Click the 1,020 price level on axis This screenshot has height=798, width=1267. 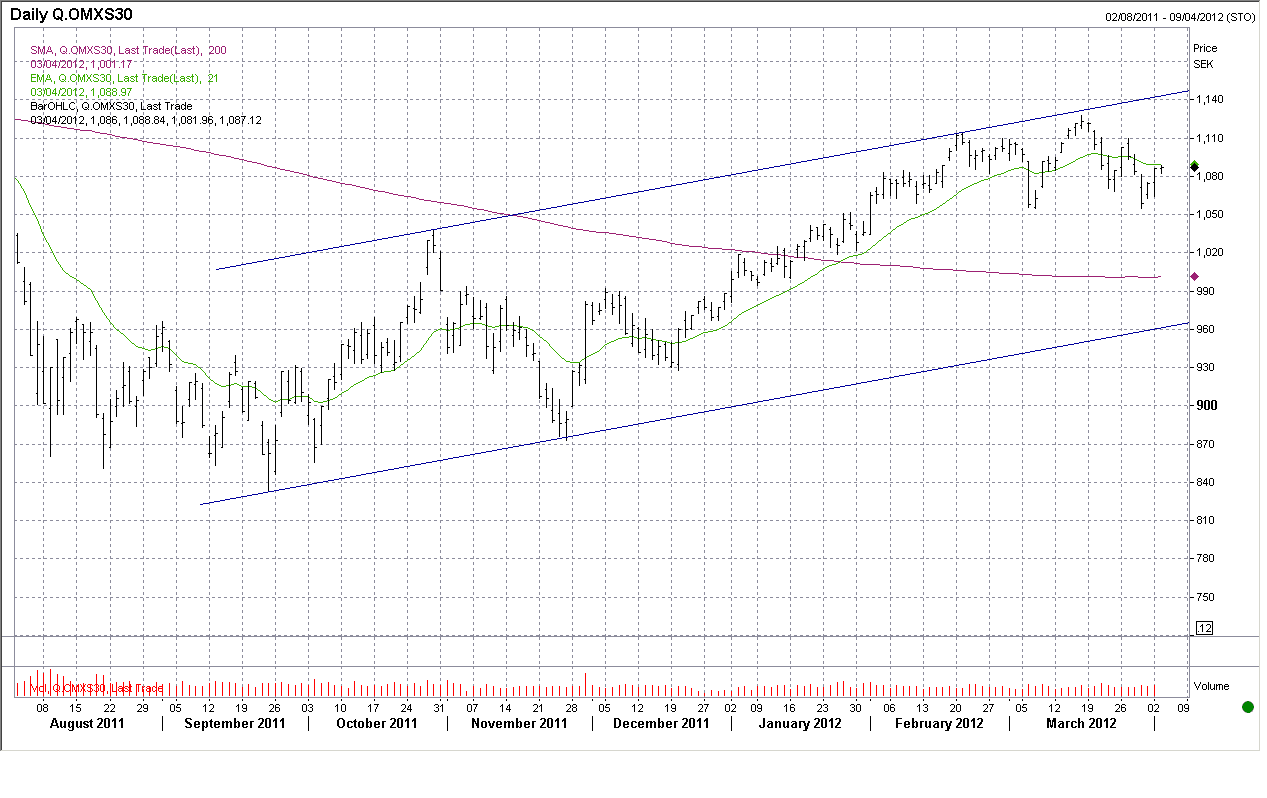pyautogui.click(x=1209, y=253)
